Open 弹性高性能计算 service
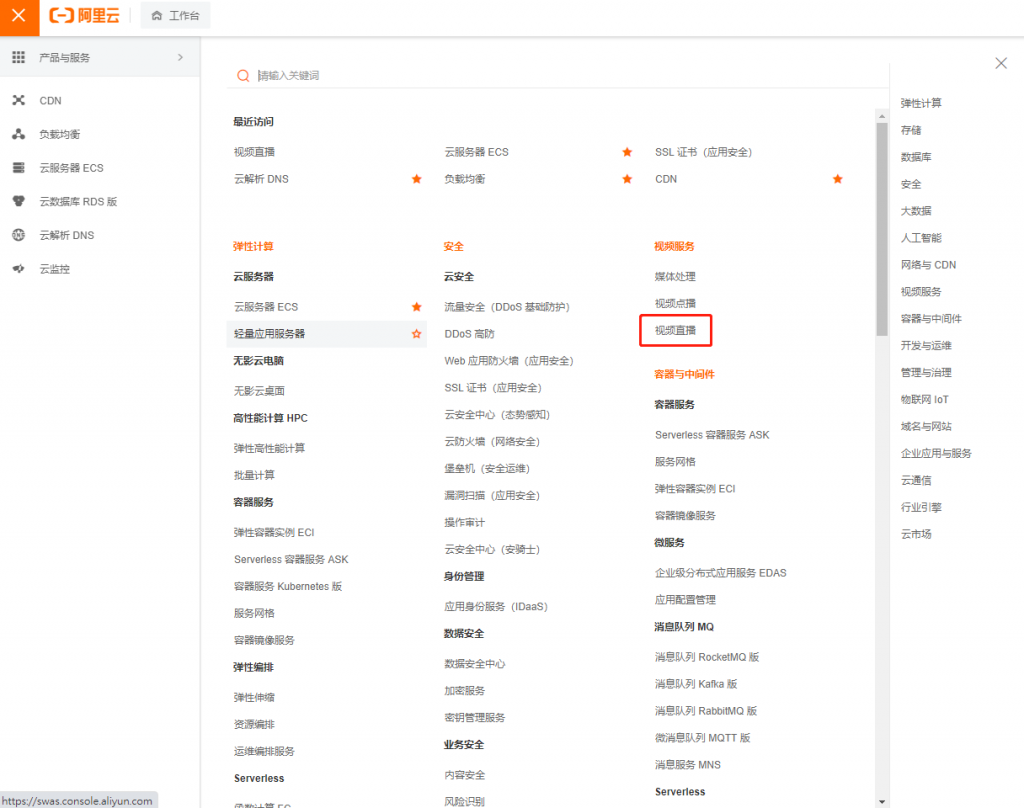This screenshot has height=808, width=1024. 270,448
